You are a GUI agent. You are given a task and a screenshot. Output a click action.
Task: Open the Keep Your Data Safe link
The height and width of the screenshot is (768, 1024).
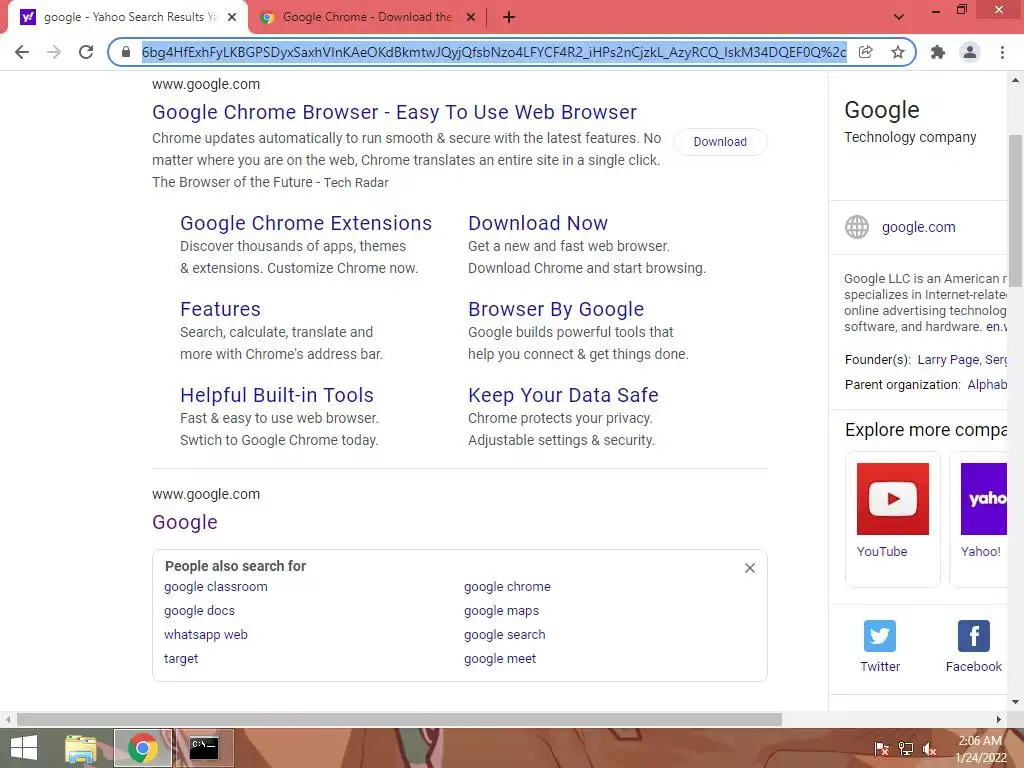(x=563, y=395)
